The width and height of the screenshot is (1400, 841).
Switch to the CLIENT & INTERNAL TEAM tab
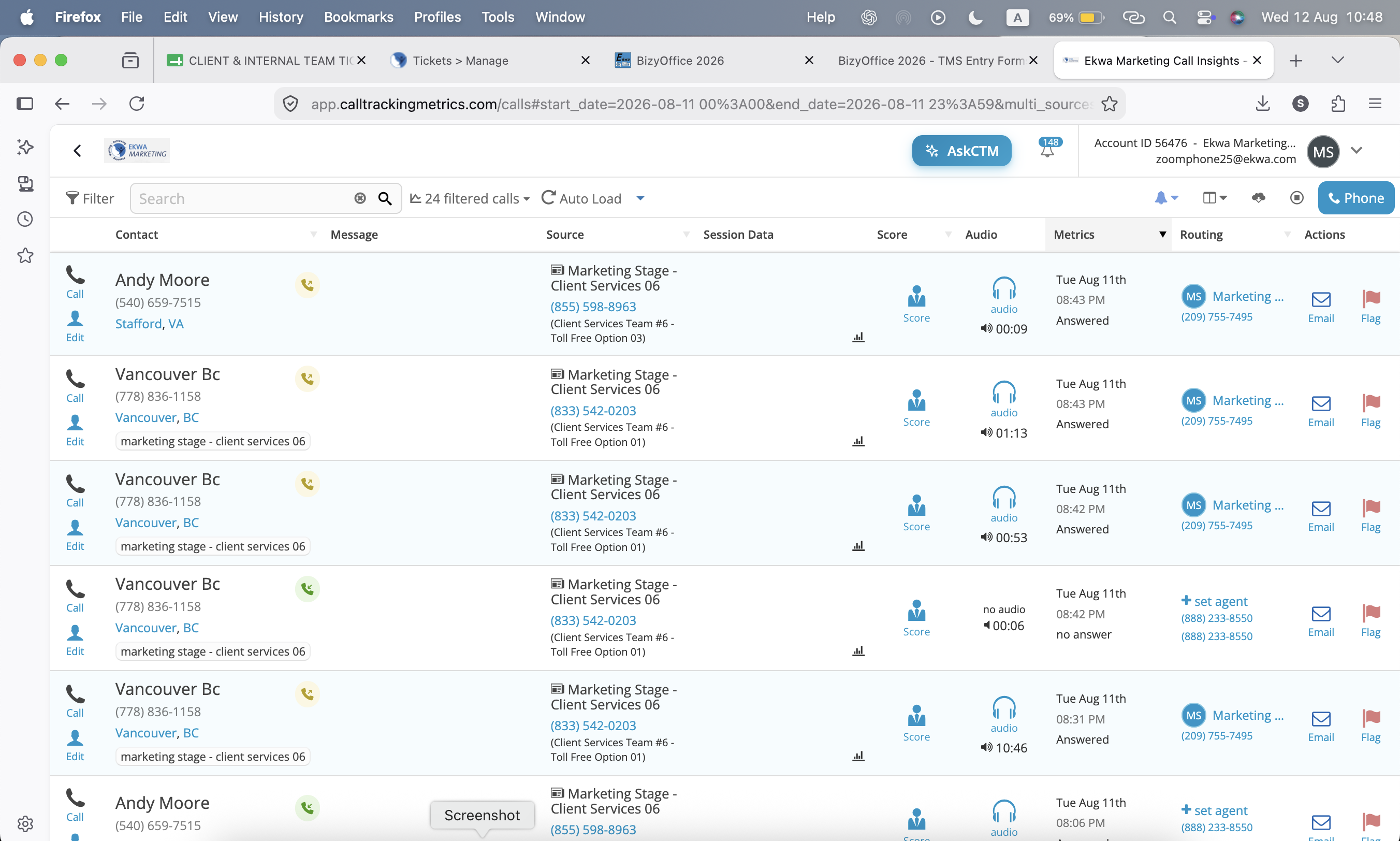[265, 61]
